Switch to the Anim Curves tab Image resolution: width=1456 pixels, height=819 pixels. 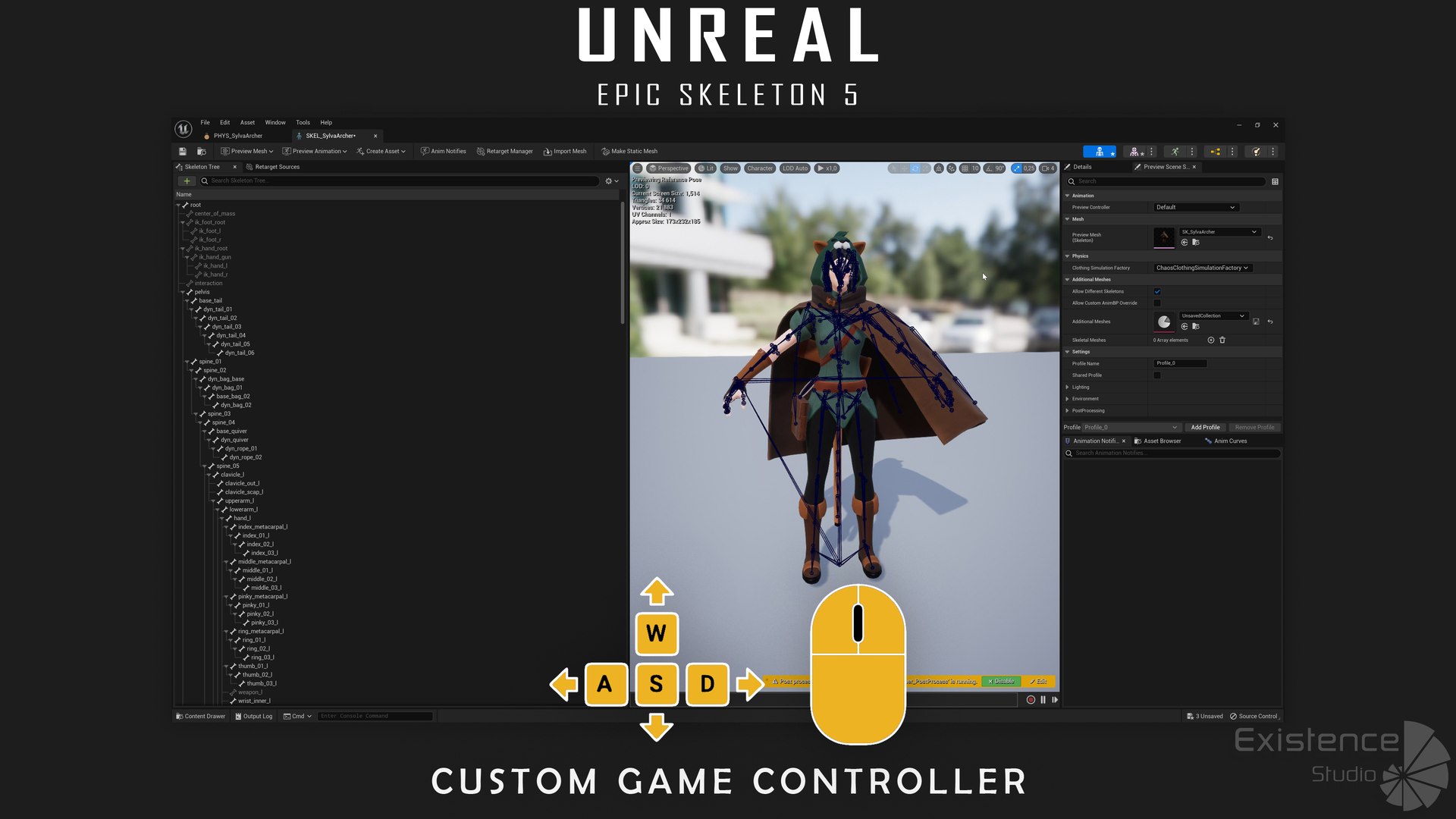click(x=1225, y=441)
